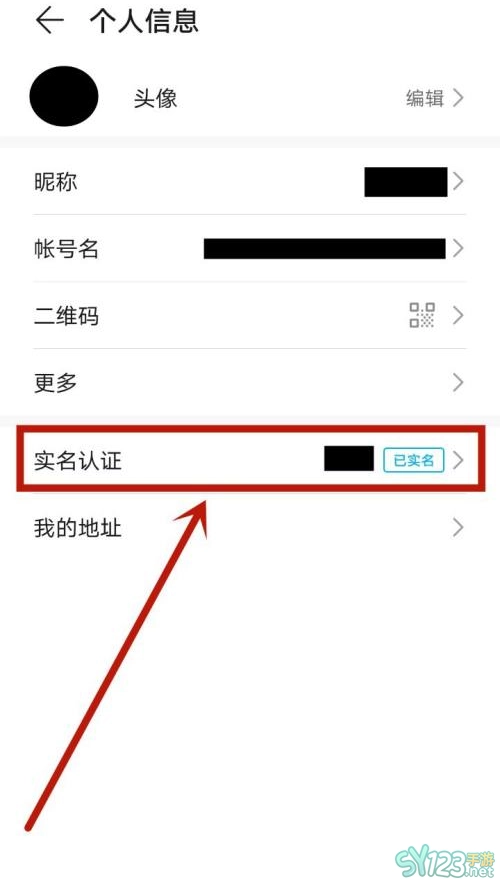Tap chevron on the 昵称 row

point(458,182)
